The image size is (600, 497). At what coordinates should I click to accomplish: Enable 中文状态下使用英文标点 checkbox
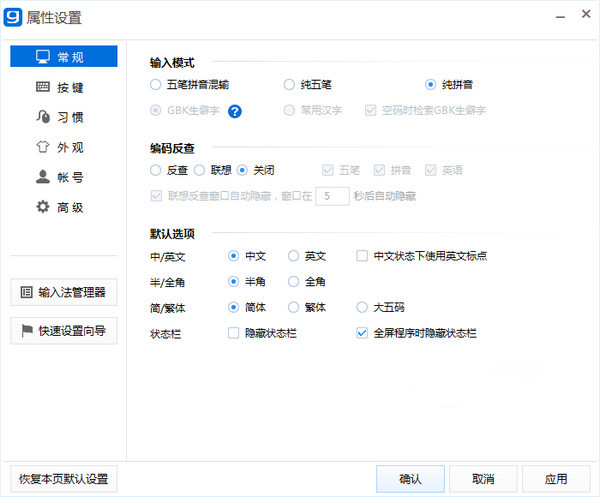tap(362, 256)
